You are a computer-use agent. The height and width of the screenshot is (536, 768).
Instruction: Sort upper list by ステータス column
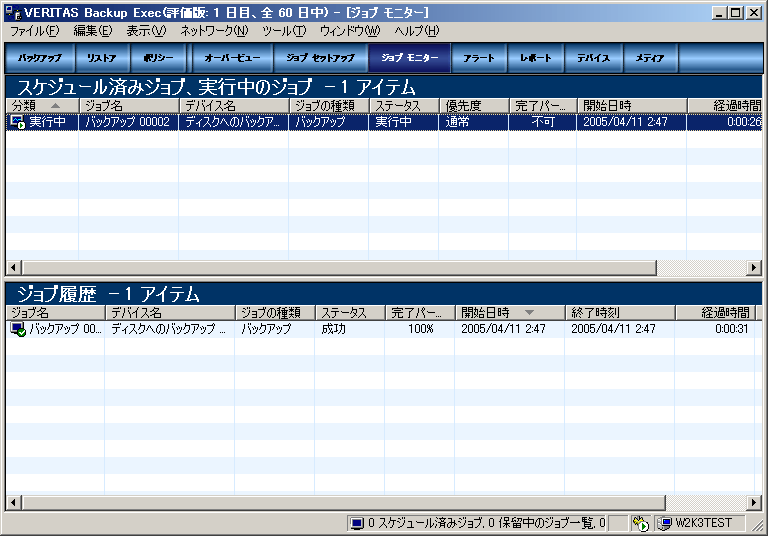pyautogui.click(x=404, y=106)
